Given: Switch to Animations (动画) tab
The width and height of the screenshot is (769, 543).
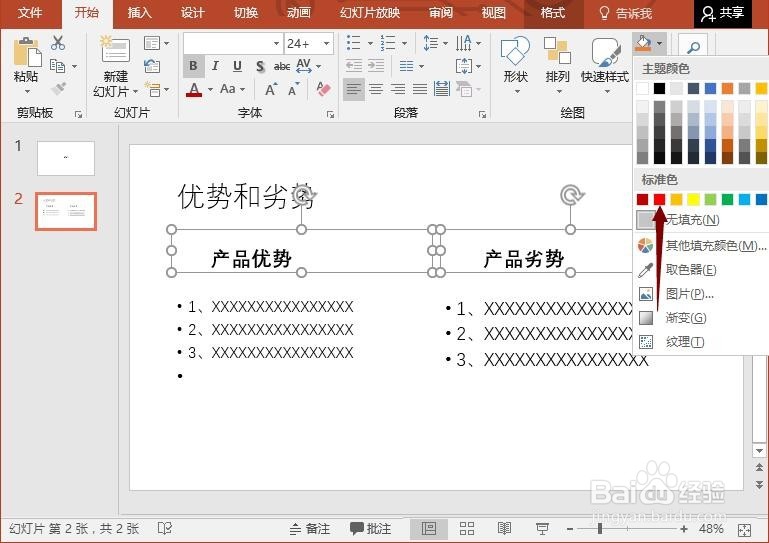Looking at the screenshot, I should pyautogui.click(x=298, y=13).
